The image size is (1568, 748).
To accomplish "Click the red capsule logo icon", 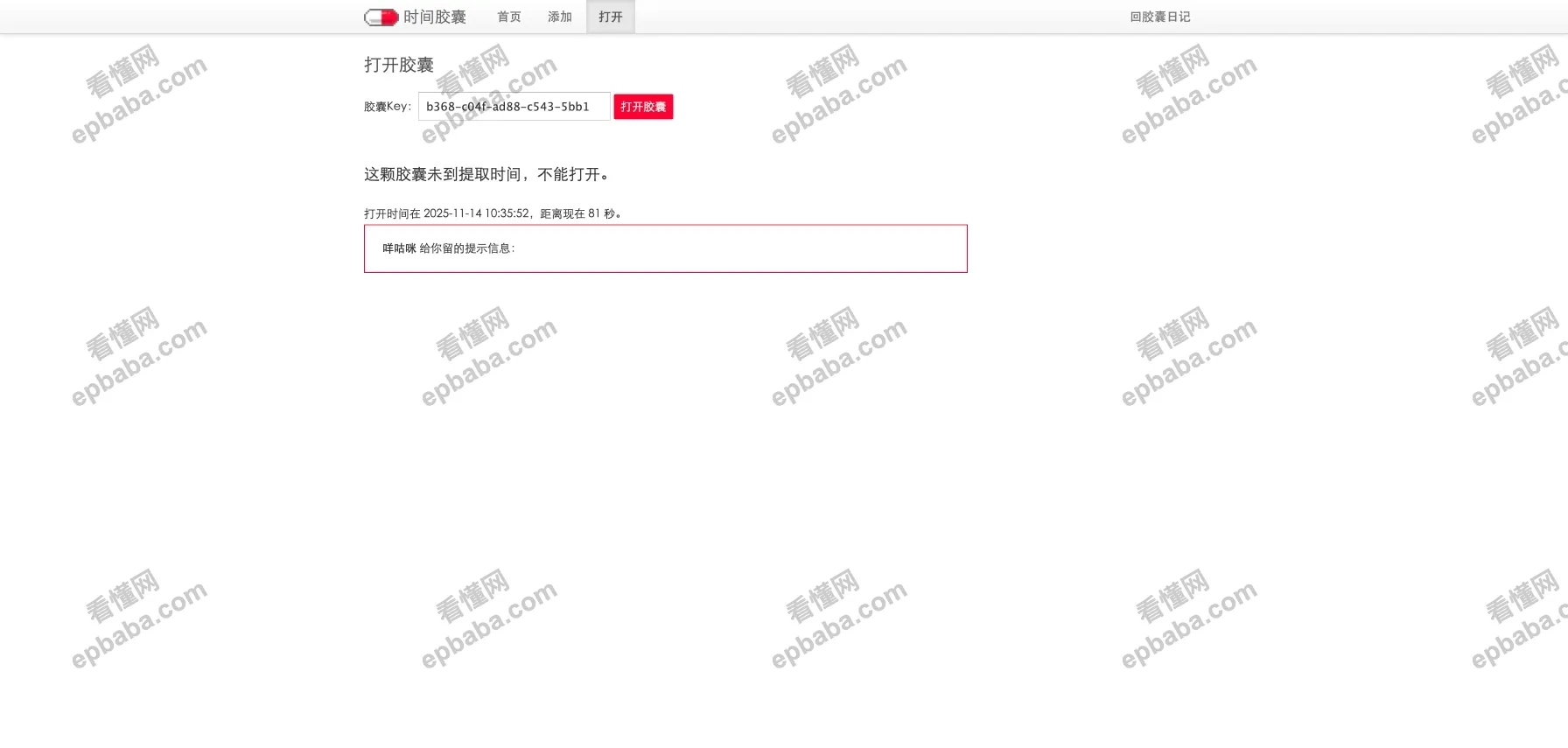I will coord(381,17).
